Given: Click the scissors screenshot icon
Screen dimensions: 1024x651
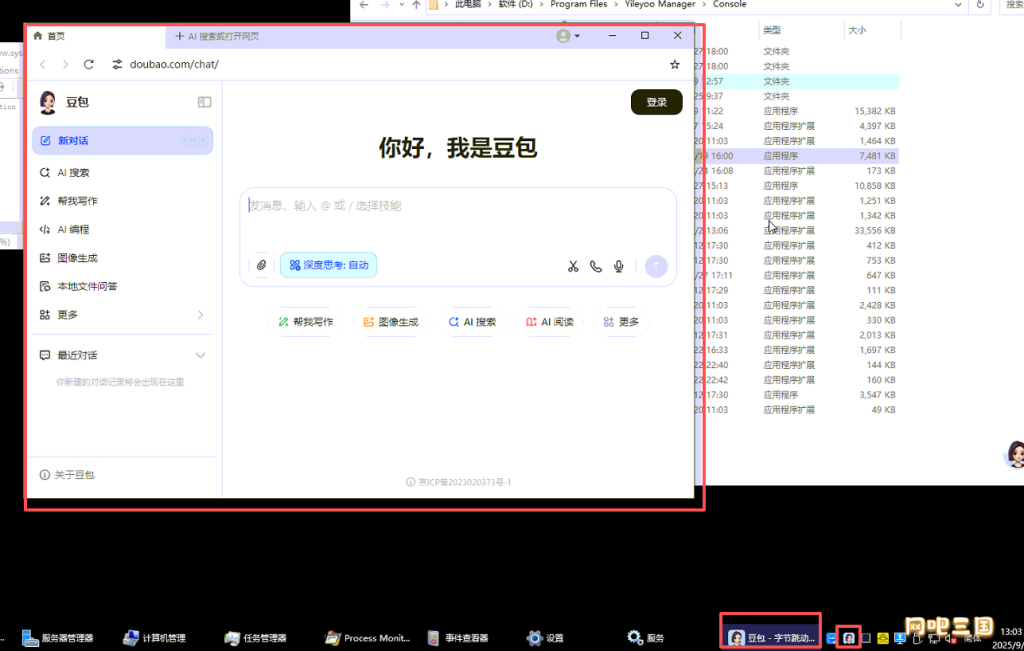Looking at the screenshot, I should point(573,266).
